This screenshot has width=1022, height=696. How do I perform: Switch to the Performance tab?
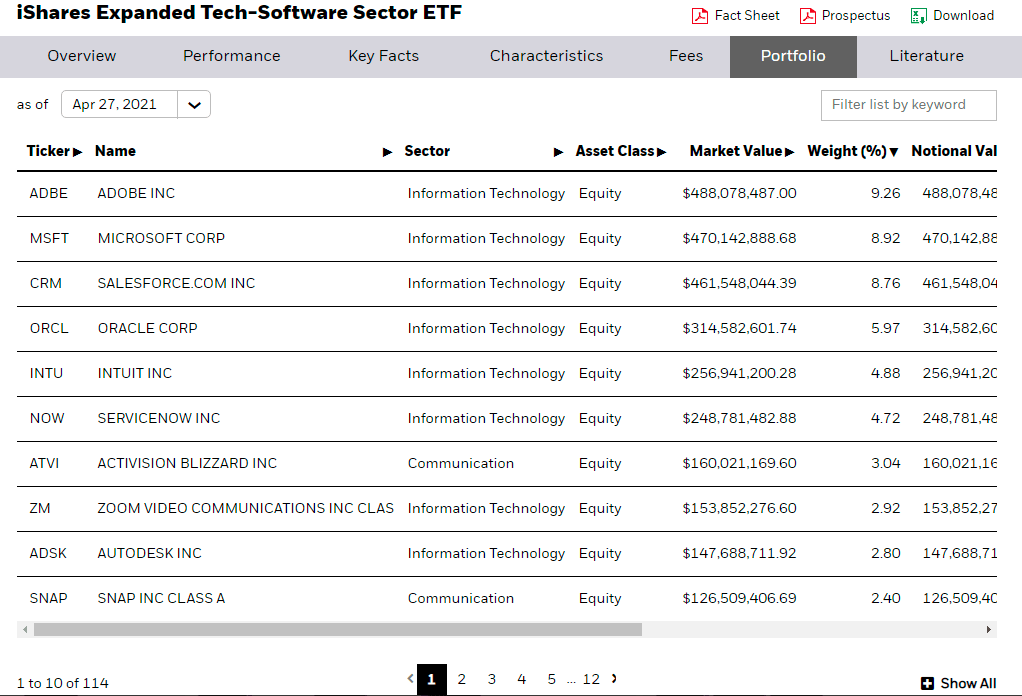point(231,57)
